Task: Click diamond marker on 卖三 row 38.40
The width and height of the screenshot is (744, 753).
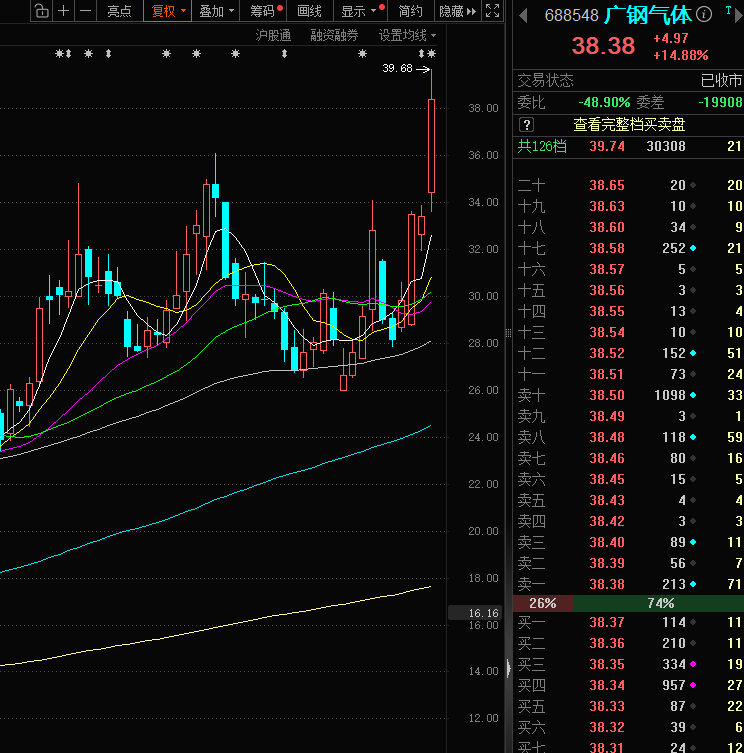Action: [x=693, y=542]
